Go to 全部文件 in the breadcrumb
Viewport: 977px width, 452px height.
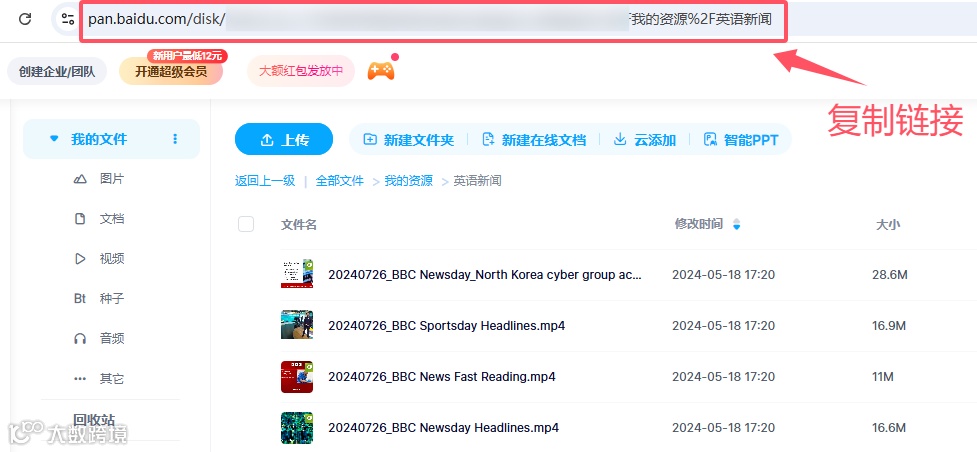(340, 181)
